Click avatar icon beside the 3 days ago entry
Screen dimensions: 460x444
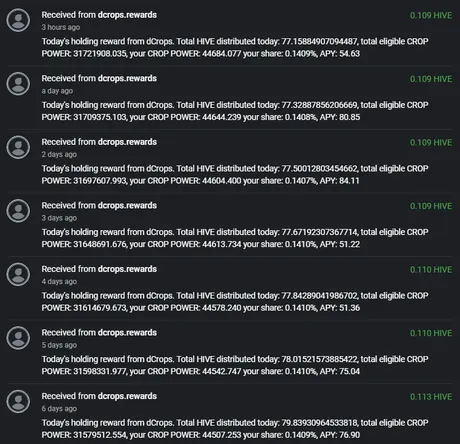[x=18, y=211]
